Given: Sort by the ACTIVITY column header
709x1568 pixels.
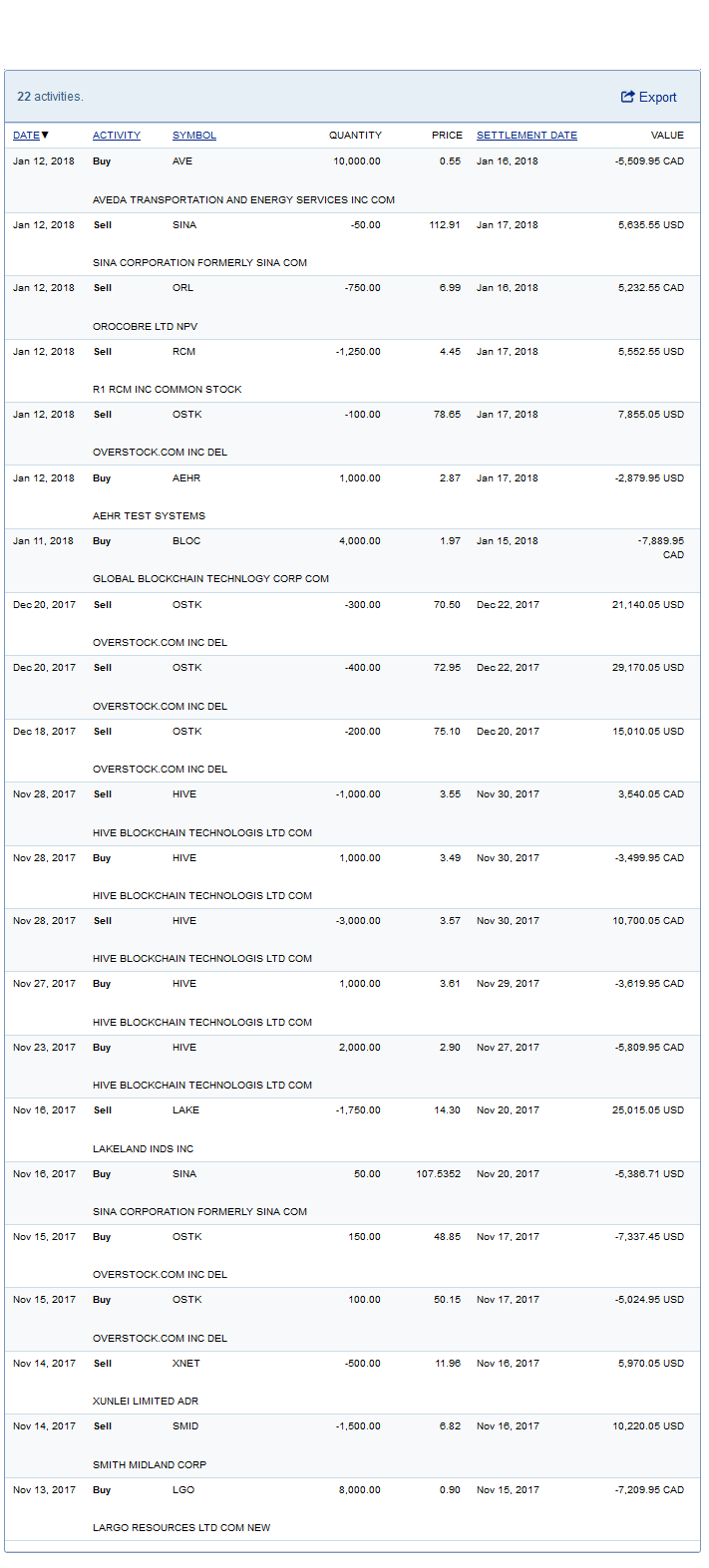Looking at the screenshot, I should [x=117, y=136].
